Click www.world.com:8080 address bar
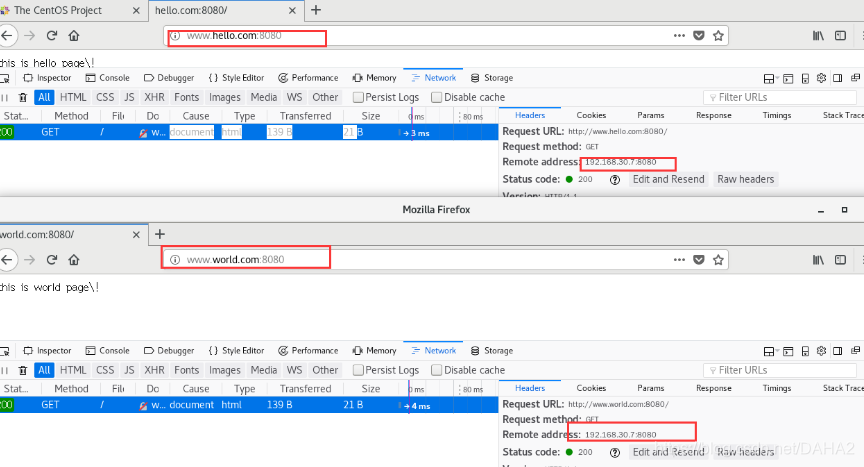The height and width of the screenshot is (467, 864). [446, 259]
